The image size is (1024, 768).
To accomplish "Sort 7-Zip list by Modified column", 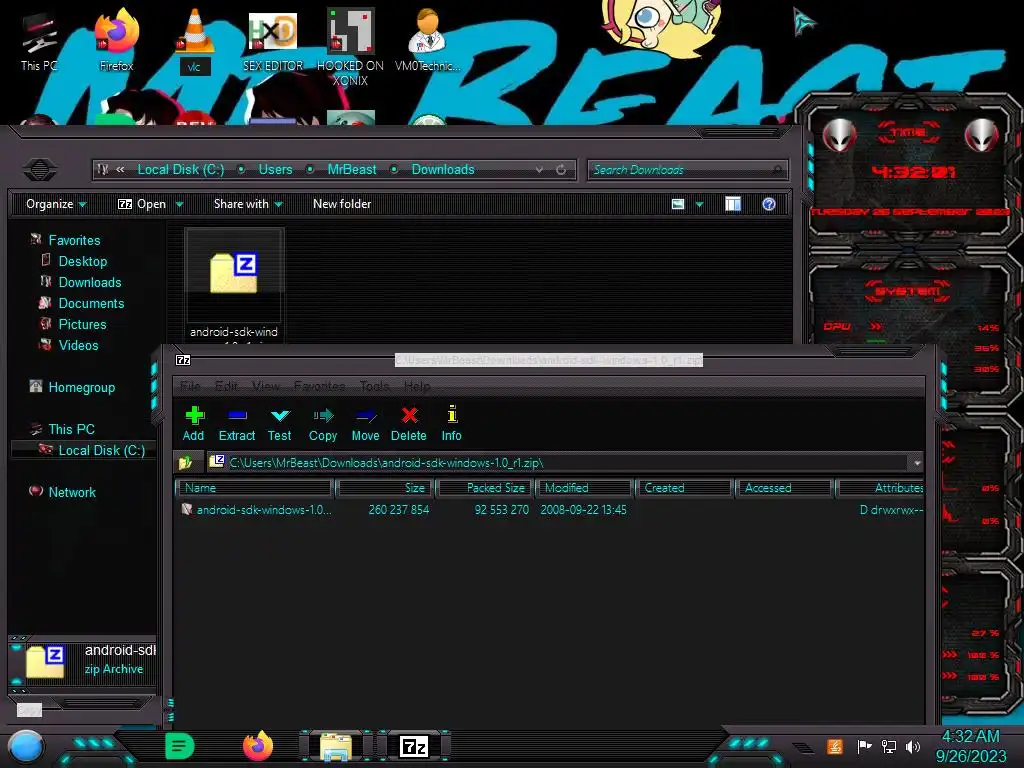I will click(x=584, y=488).
